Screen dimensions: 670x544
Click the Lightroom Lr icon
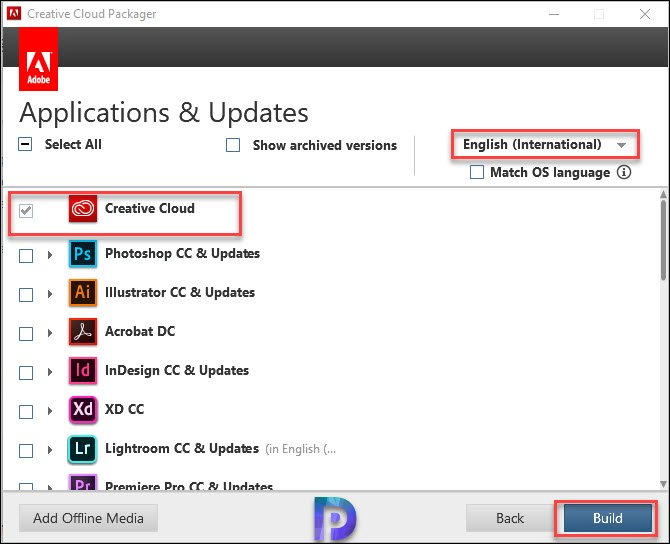(x=83, y=449)
